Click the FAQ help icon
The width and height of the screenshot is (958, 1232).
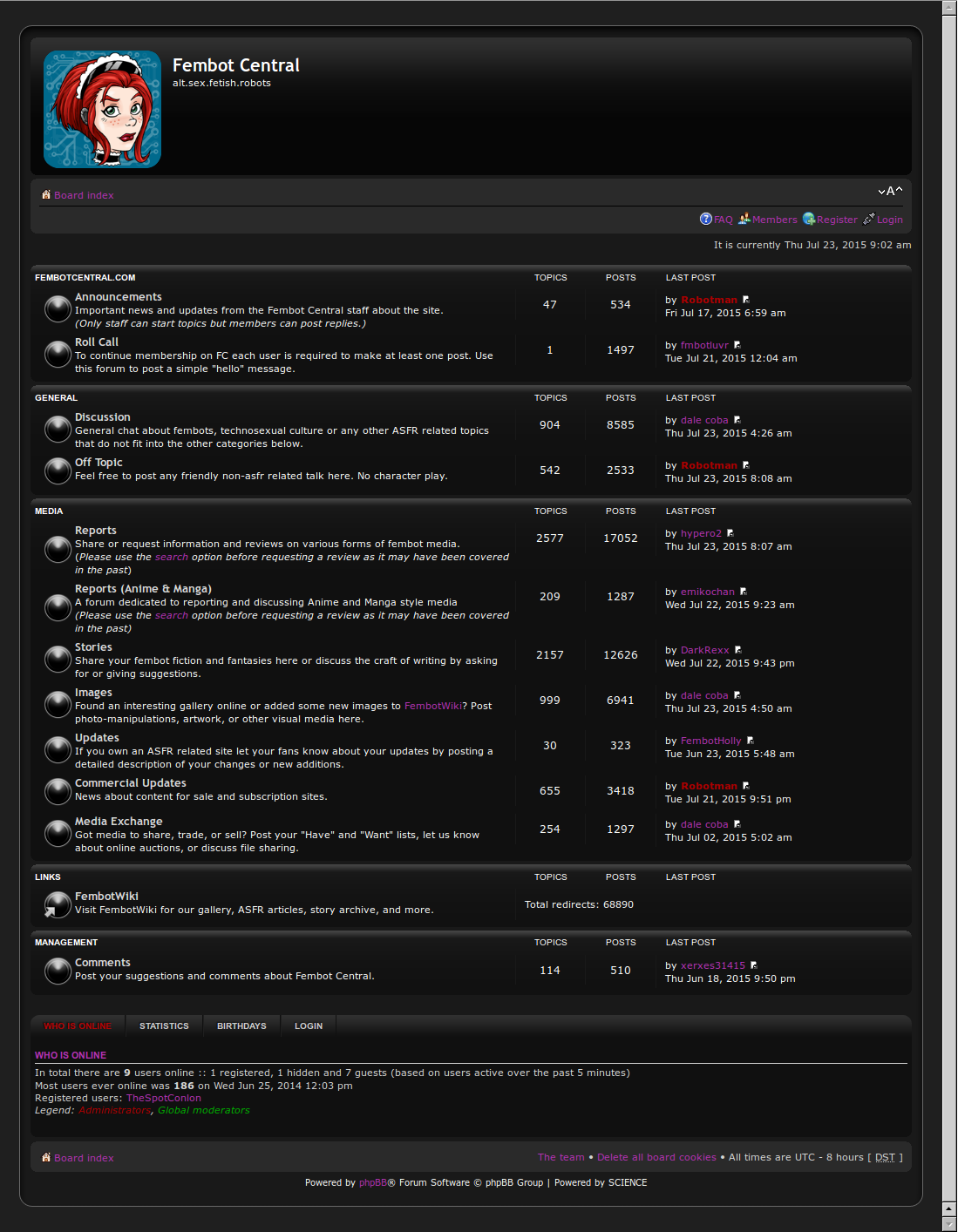[x=705, y=219]
